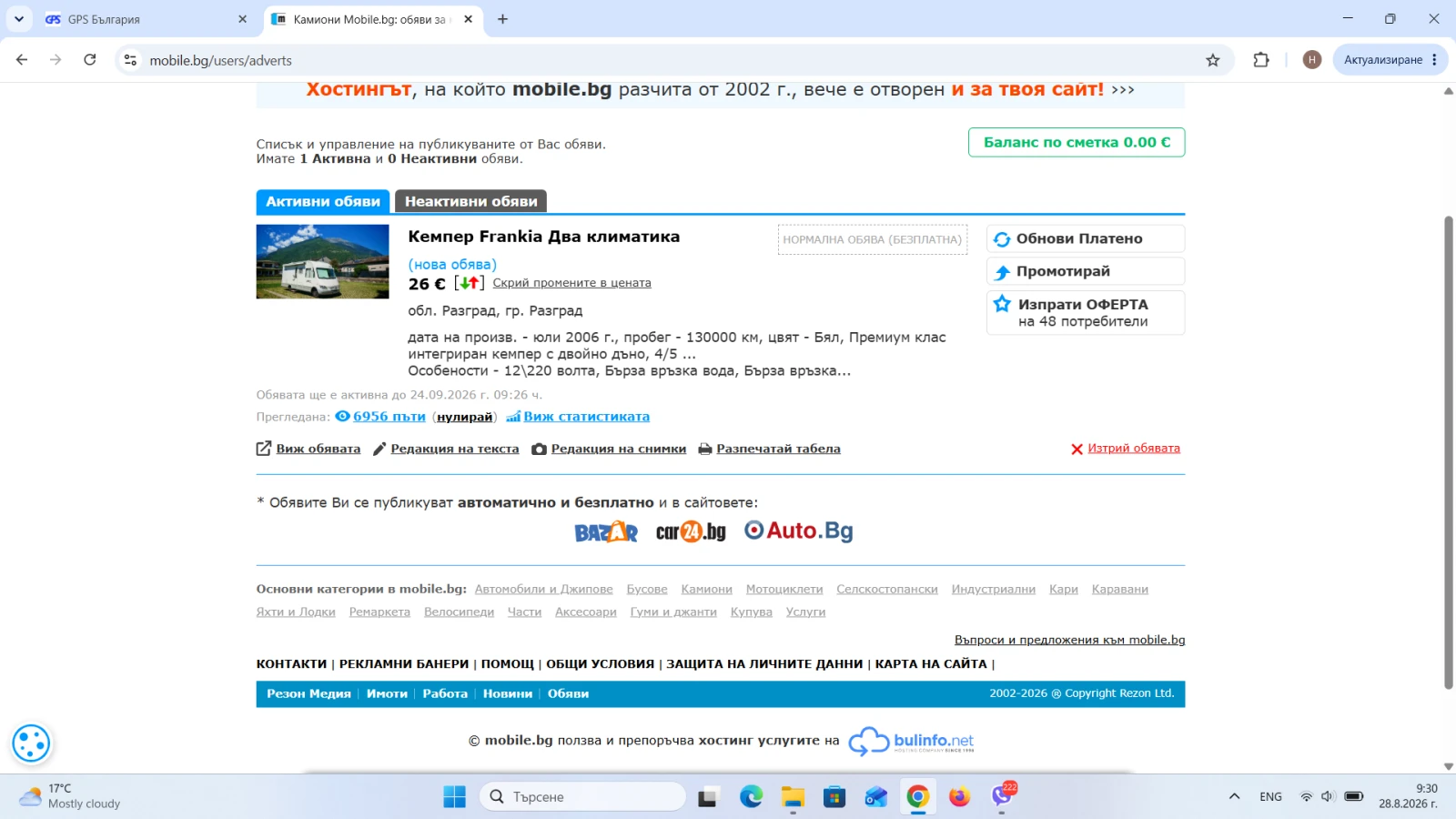
Task: Select the Неактивни обяви tab
Action: point(470,201)
